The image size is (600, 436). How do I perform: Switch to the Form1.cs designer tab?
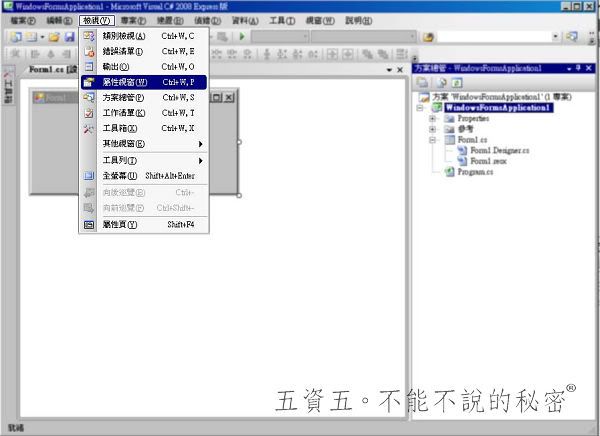pyautogui.click(x=46, y=70)
